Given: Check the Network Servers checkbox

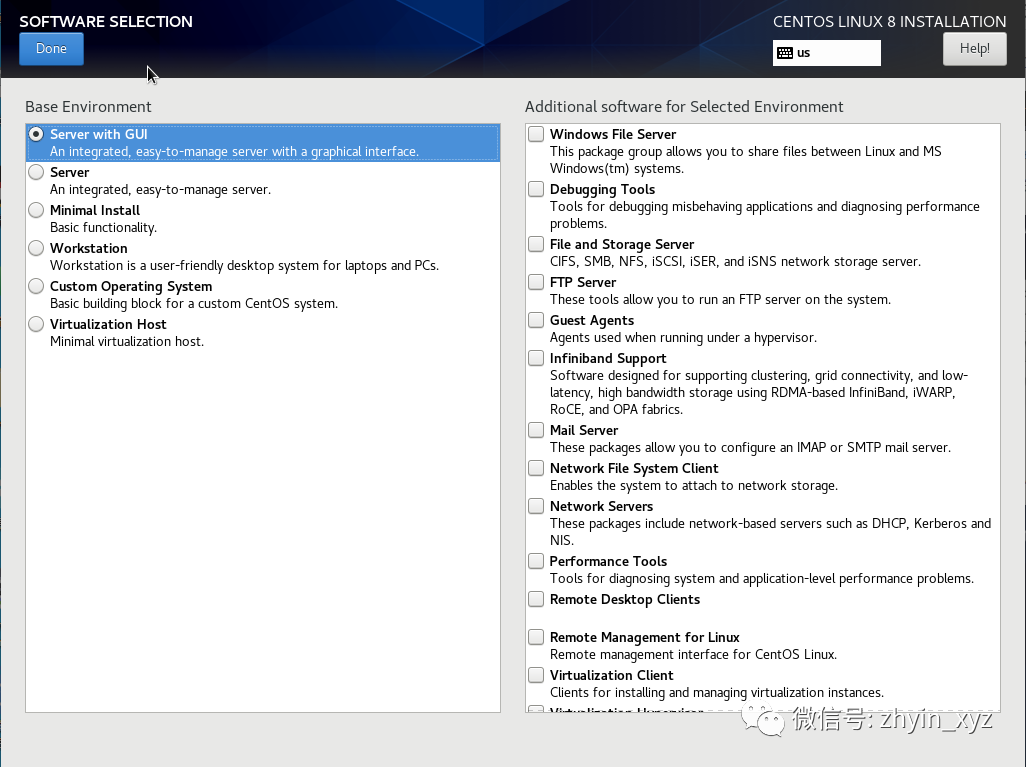Looking at the screenshot, I should (x=536, y=506).
